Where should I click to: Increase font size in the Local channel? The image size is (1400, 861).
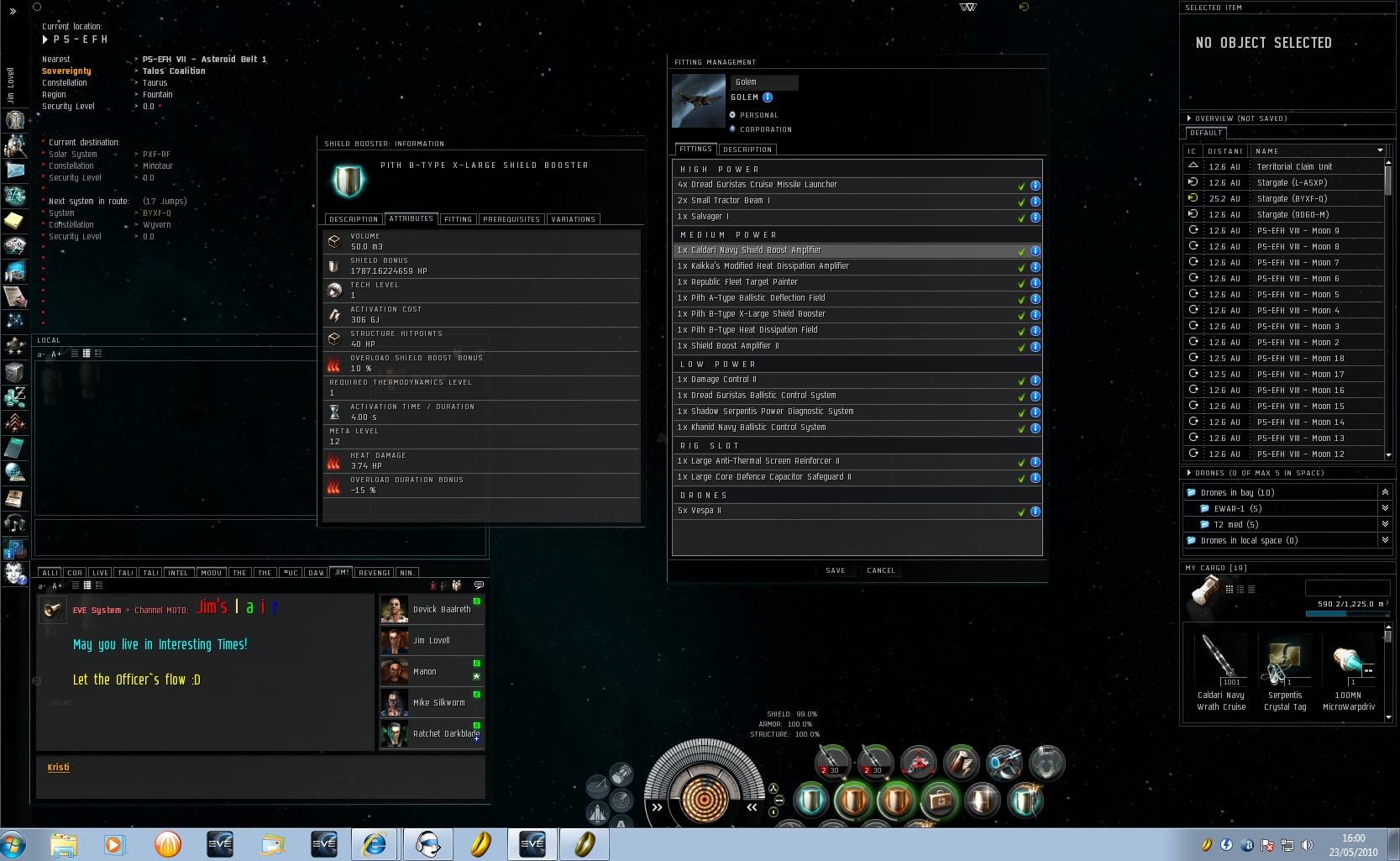[x=57, y=354]
